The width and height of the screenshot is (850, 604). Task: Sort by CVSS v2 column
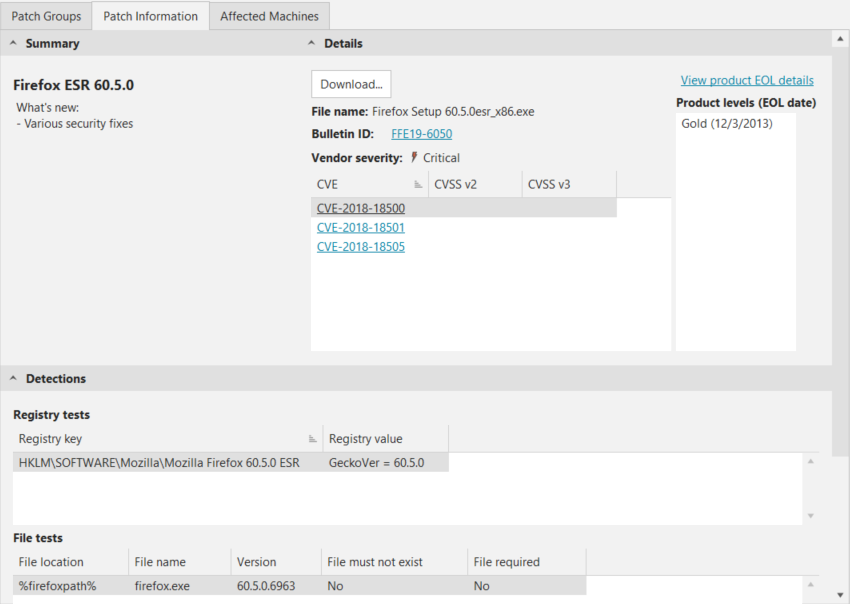pos(475,184)
